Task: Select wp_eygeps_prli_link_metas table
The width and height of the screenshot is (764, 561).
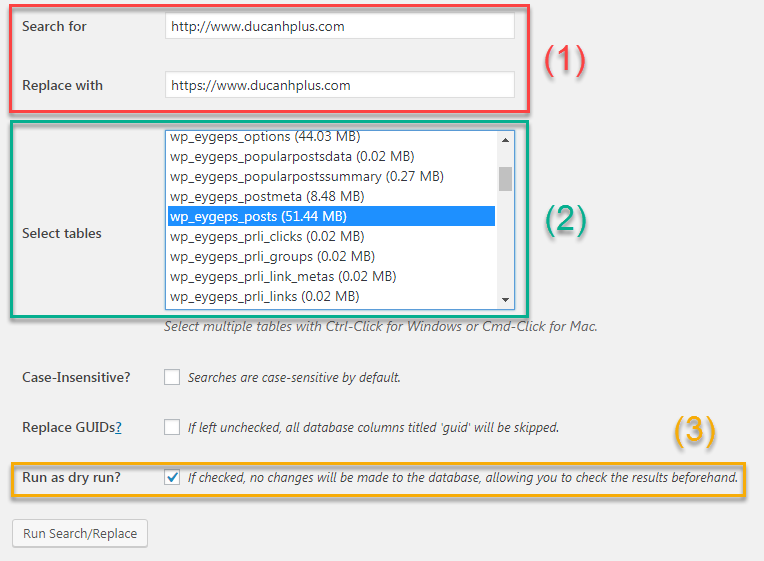Action: click(x=282, y=276)
